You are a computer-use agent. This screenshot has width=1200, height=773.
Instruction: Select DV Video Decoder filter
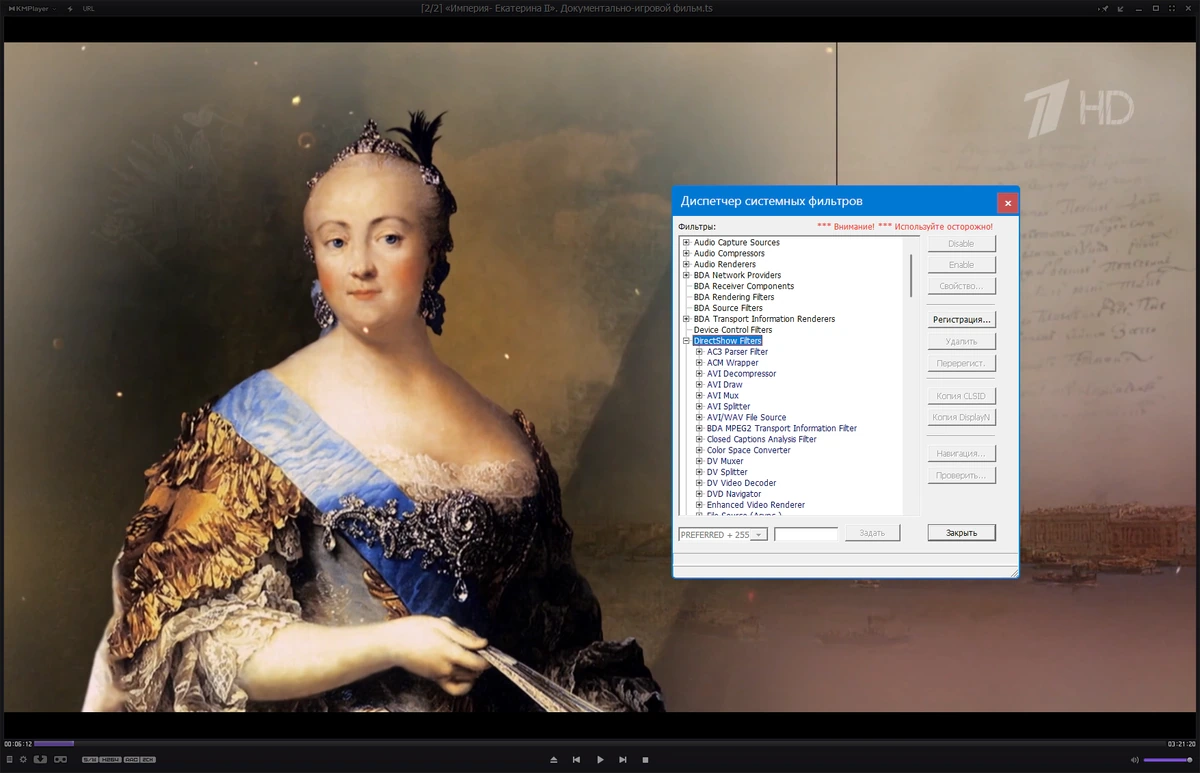(742, 484)
